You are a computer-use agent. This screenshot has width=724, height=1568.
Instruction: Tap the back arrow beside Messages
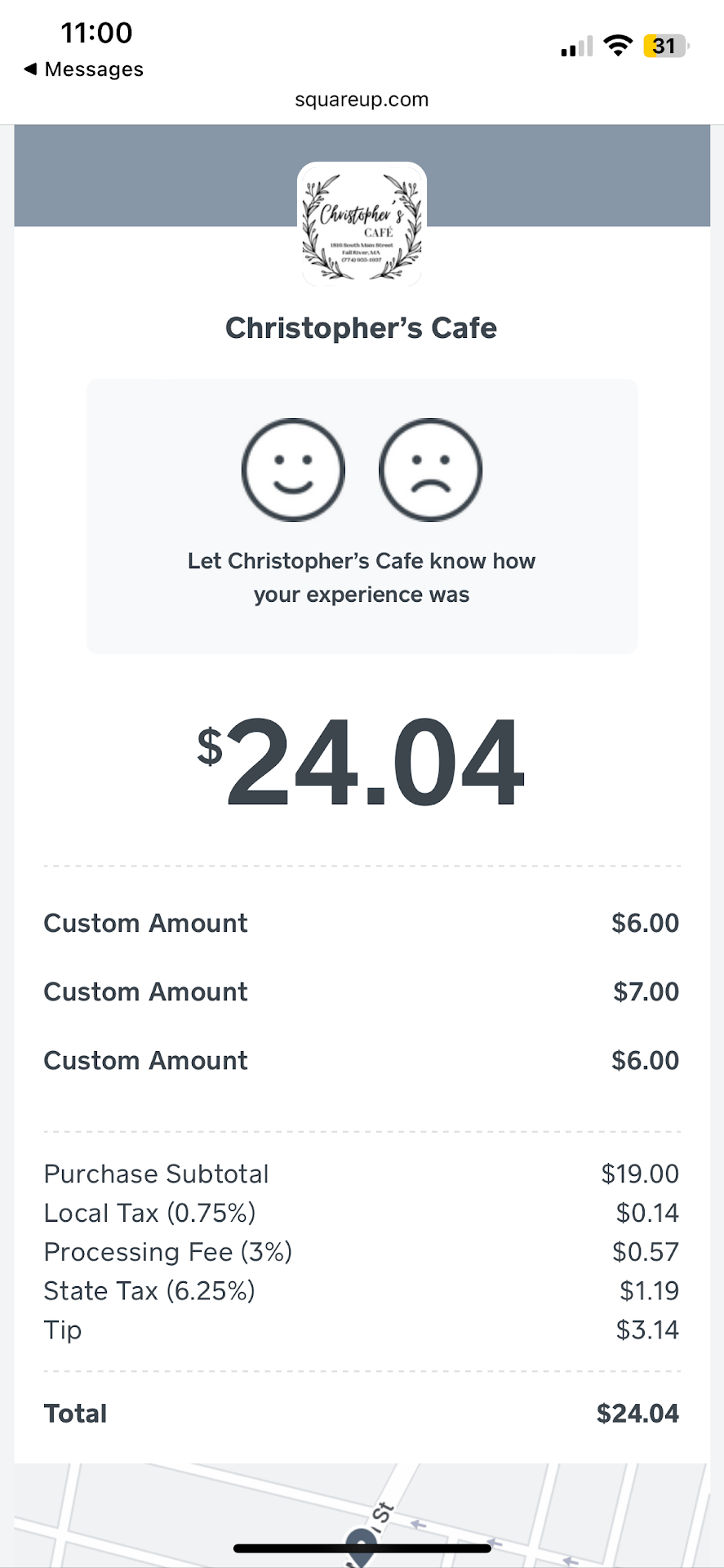point(30,69)
